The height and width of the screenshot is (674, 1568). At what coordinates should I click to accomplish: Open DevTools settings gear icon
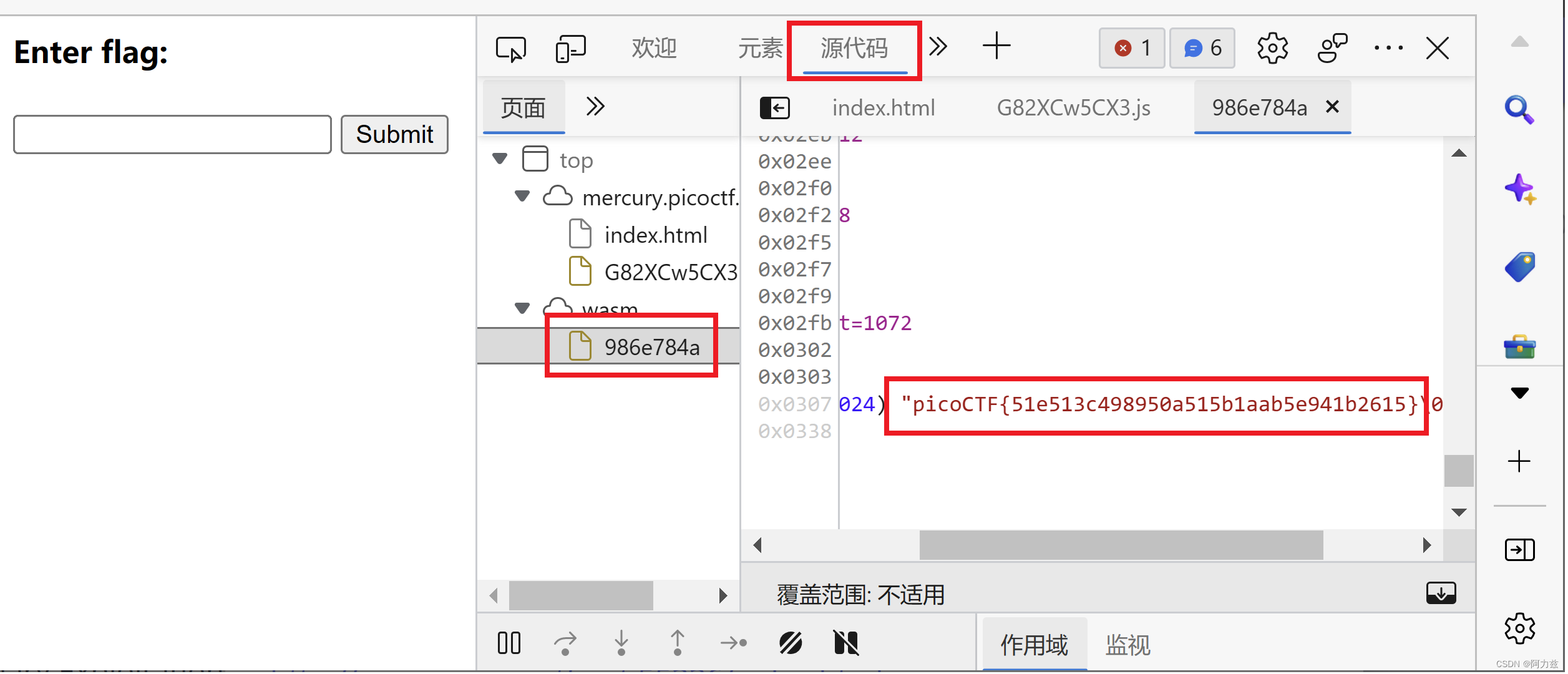[x=1272, y=49]
